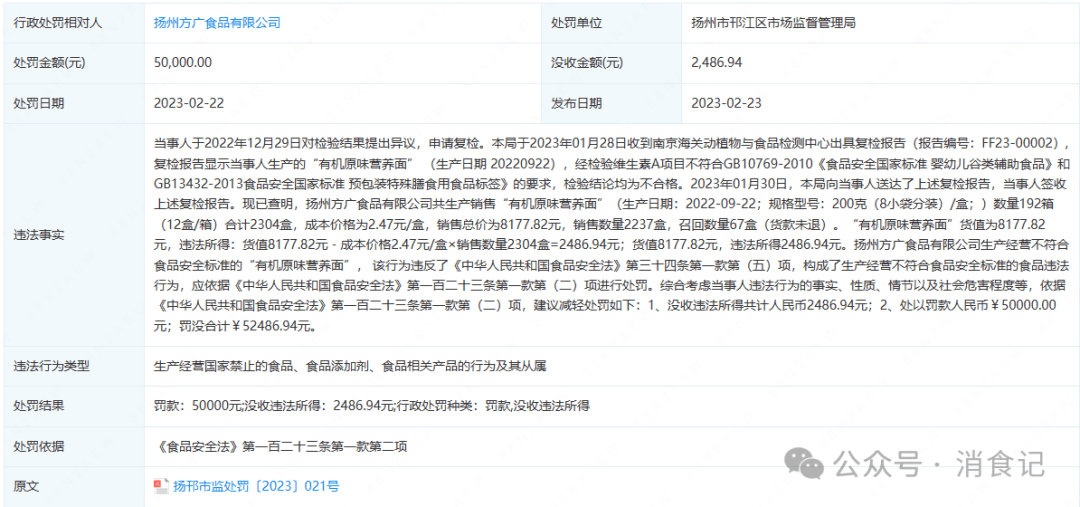Click the red document icon beside 原文 link

161,486
